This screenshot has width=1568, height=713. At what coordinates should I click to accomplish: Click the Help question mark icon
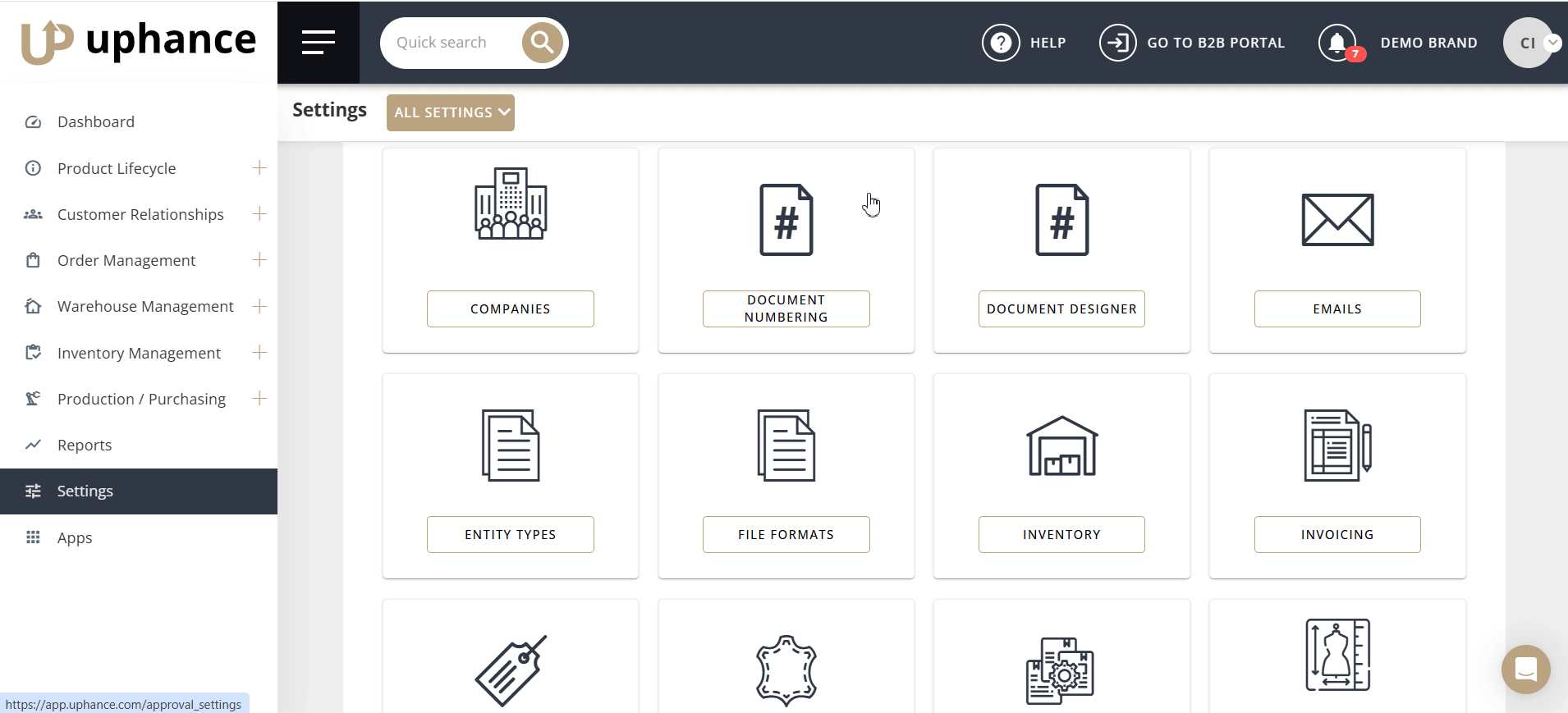click(1001, 43)
